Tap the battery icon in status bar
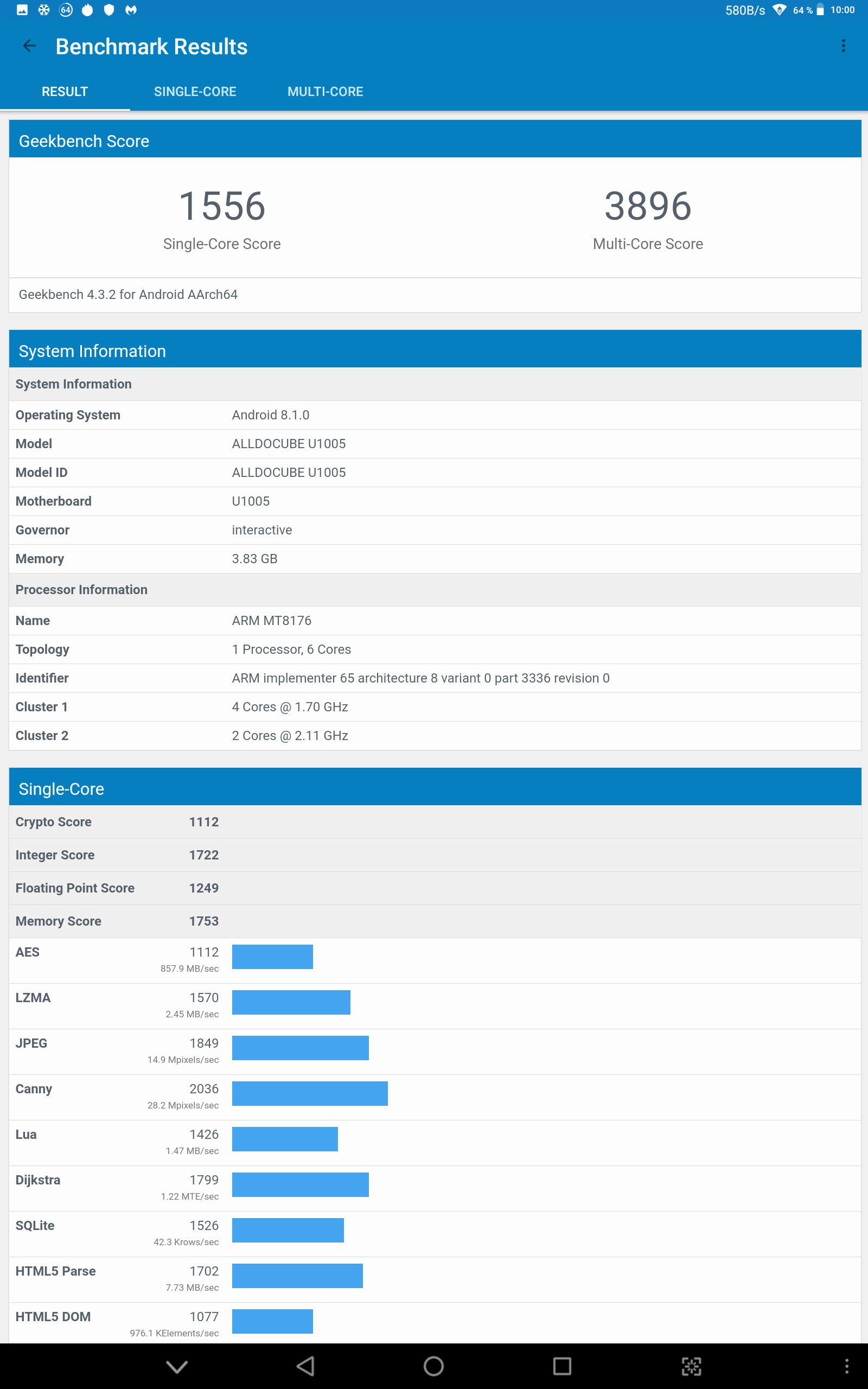The width and height of the screenshot is (868, 1389). coord(820,10)
